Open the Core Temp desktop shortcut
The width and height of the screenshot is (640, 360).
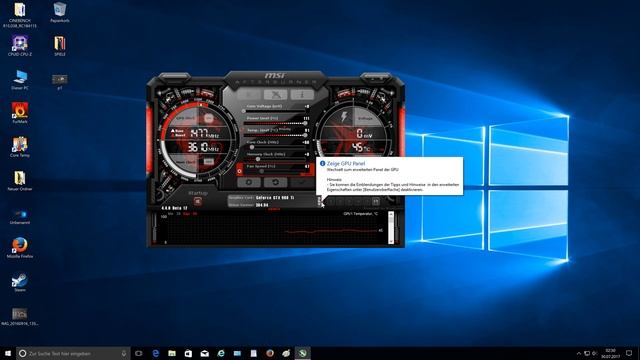pos(20,147)
